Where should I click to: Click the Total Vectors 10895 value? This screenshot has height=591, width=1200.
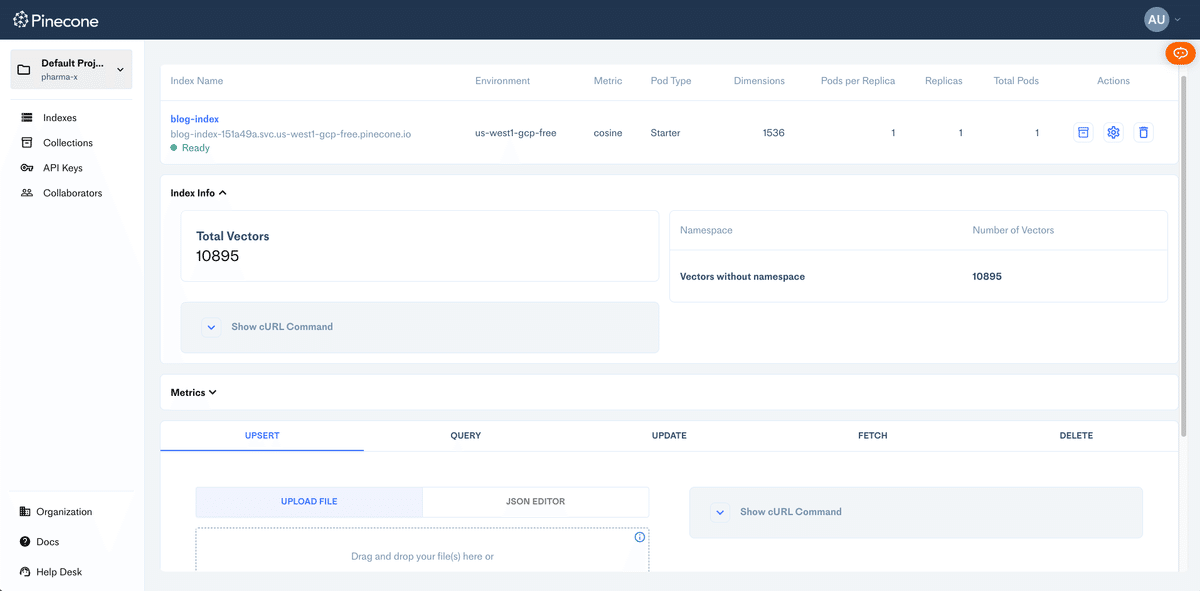coord(218,256)
